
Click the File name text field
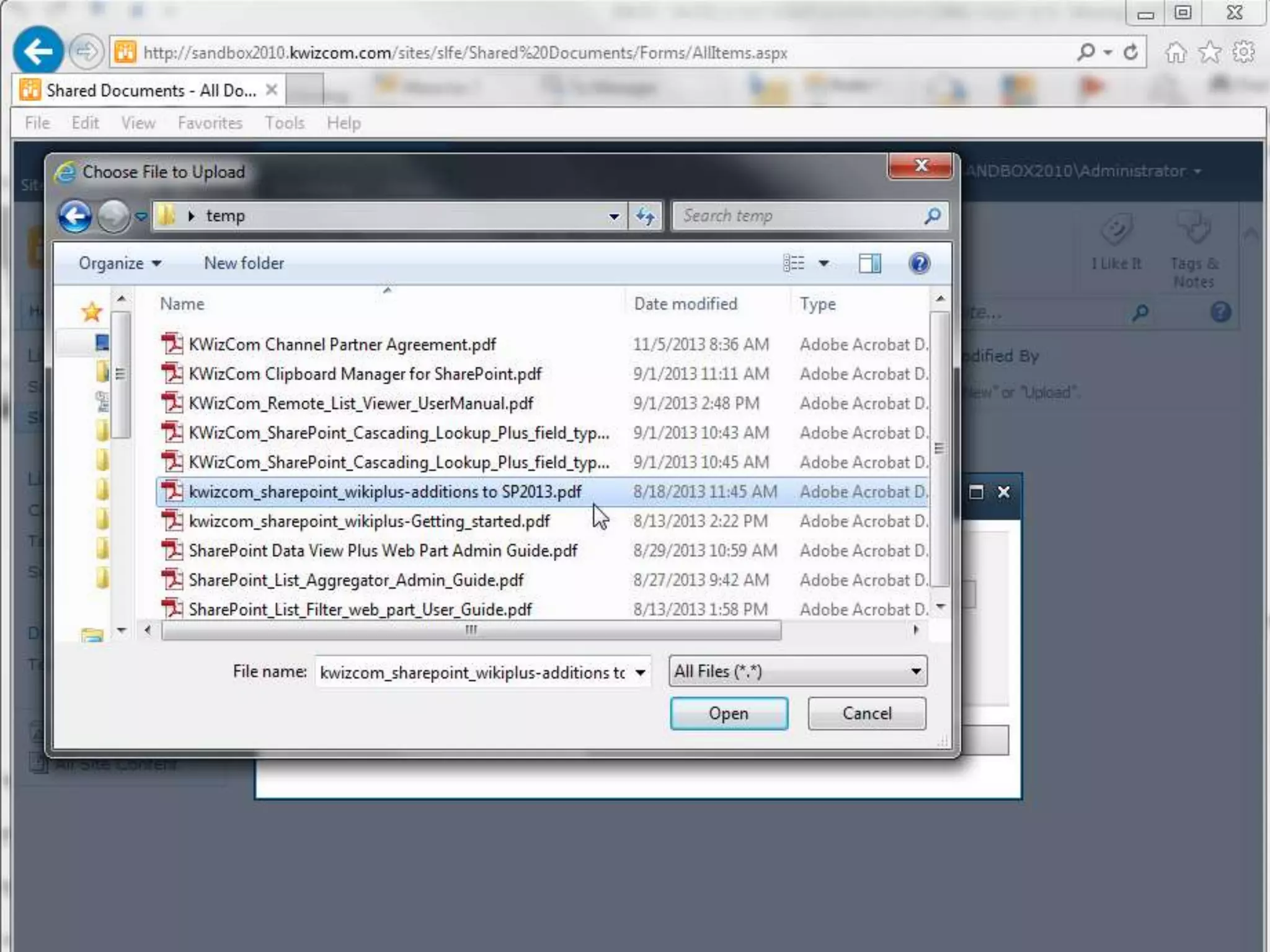[473, 672]
